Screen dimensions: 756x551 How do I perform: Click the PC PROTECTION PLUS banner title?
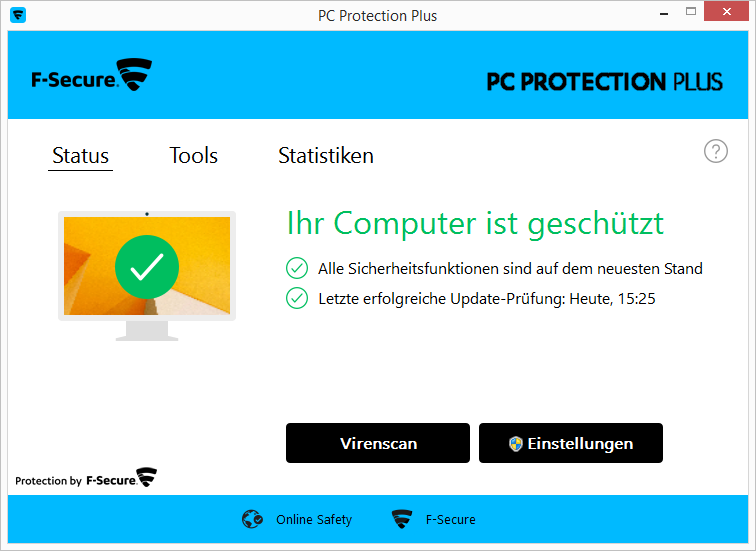[605, 81]
